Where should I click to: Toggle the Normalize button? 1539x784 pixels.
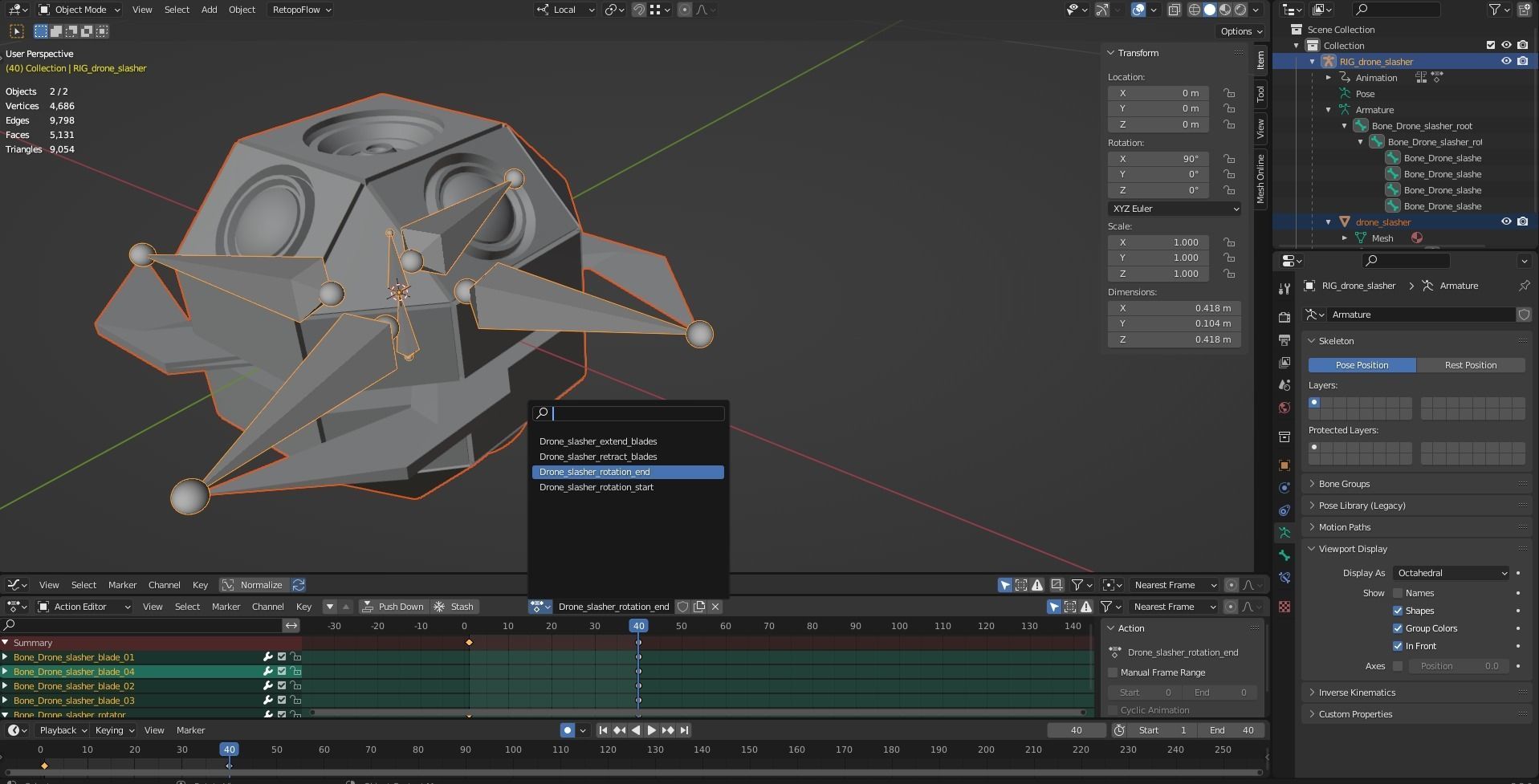tap(254, 585)
